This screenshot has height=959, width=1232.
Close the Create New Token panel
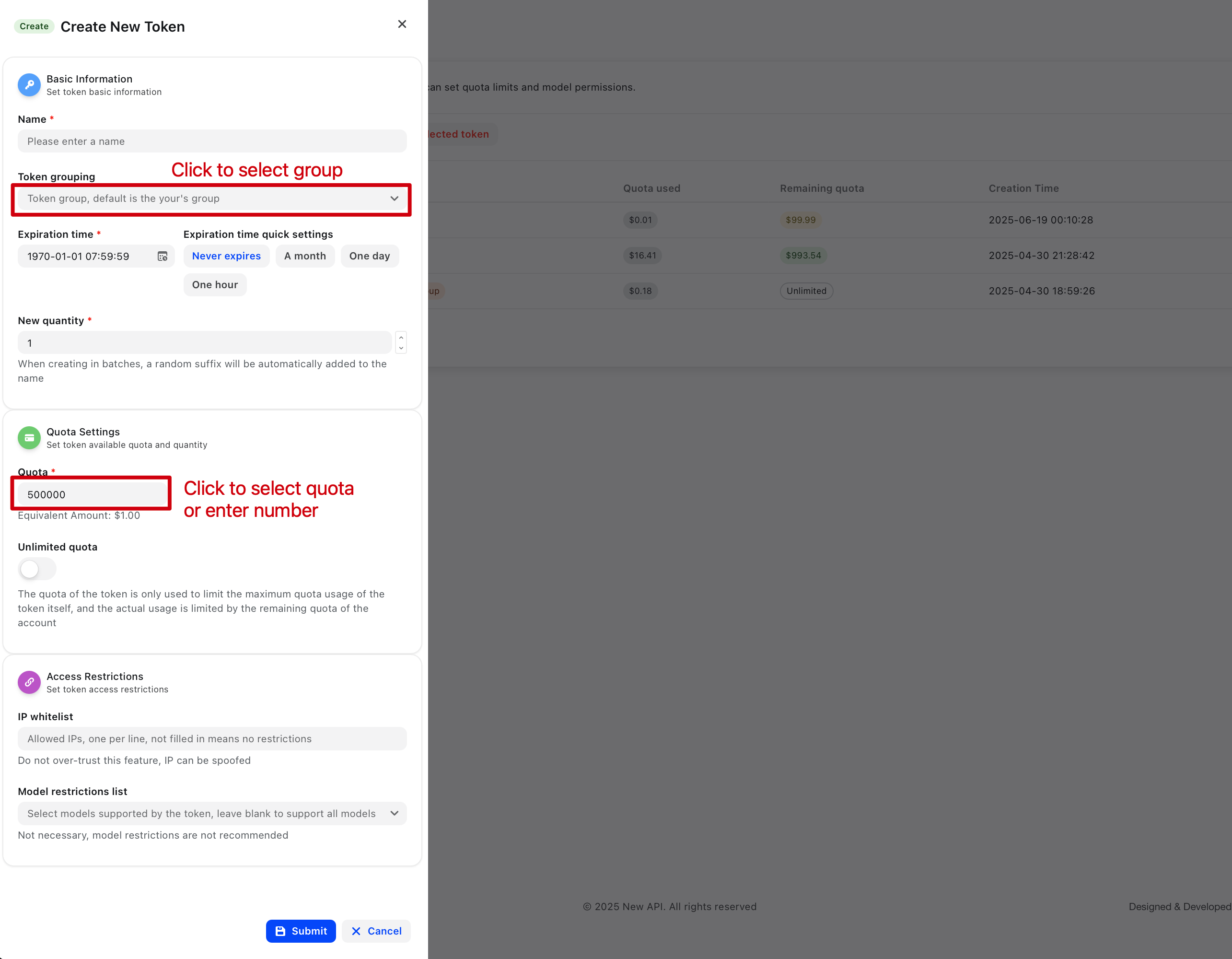point(402,23)
